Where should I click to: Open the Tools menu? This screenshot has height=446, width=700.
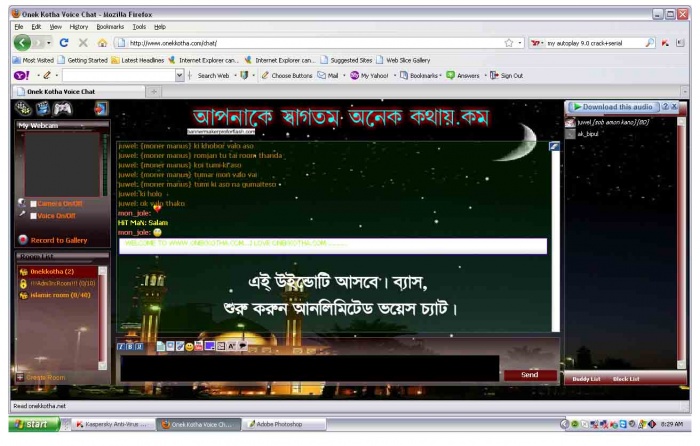tap(139, 27)
